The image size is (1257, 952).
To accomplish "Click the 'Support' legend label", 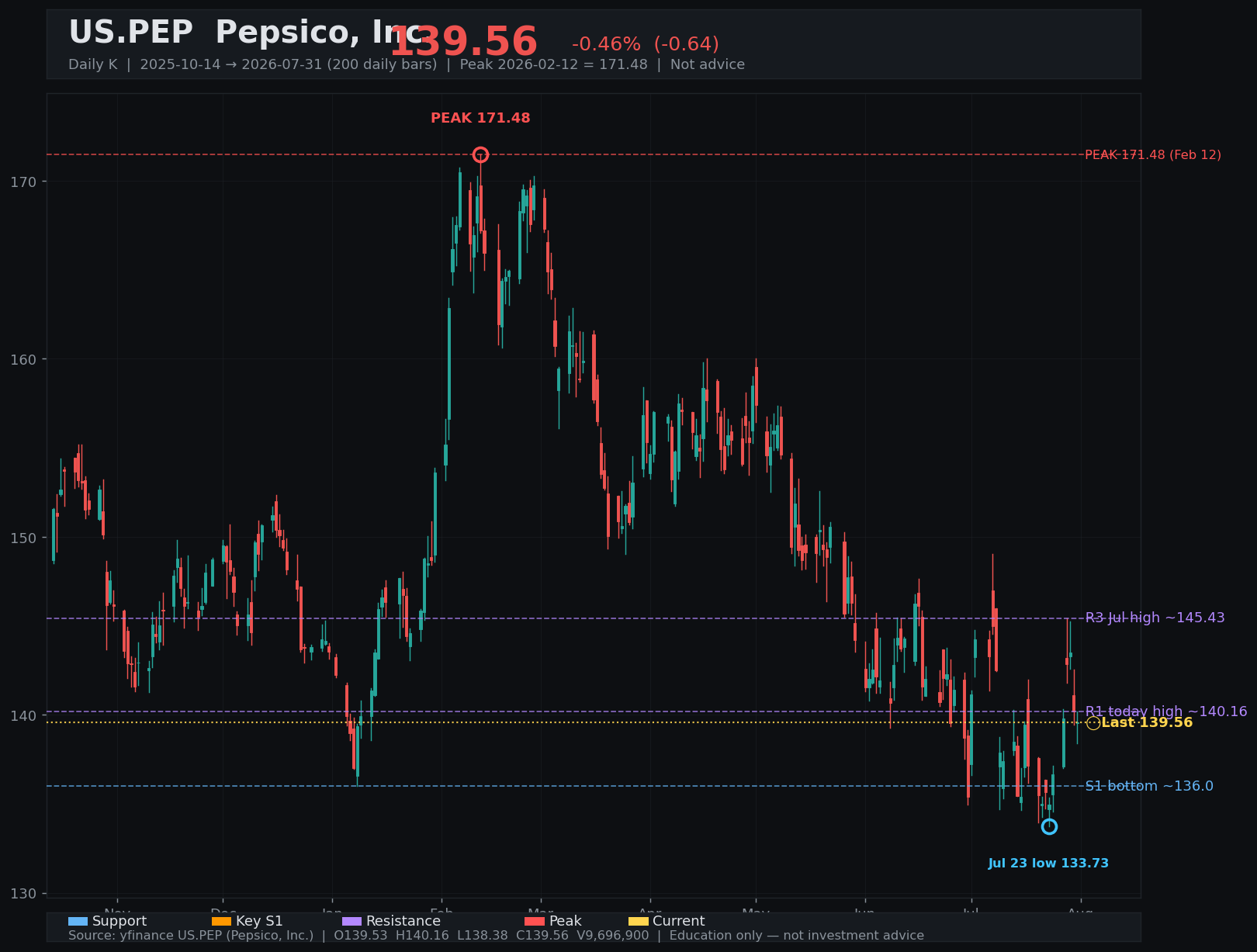I will (119, 921).
